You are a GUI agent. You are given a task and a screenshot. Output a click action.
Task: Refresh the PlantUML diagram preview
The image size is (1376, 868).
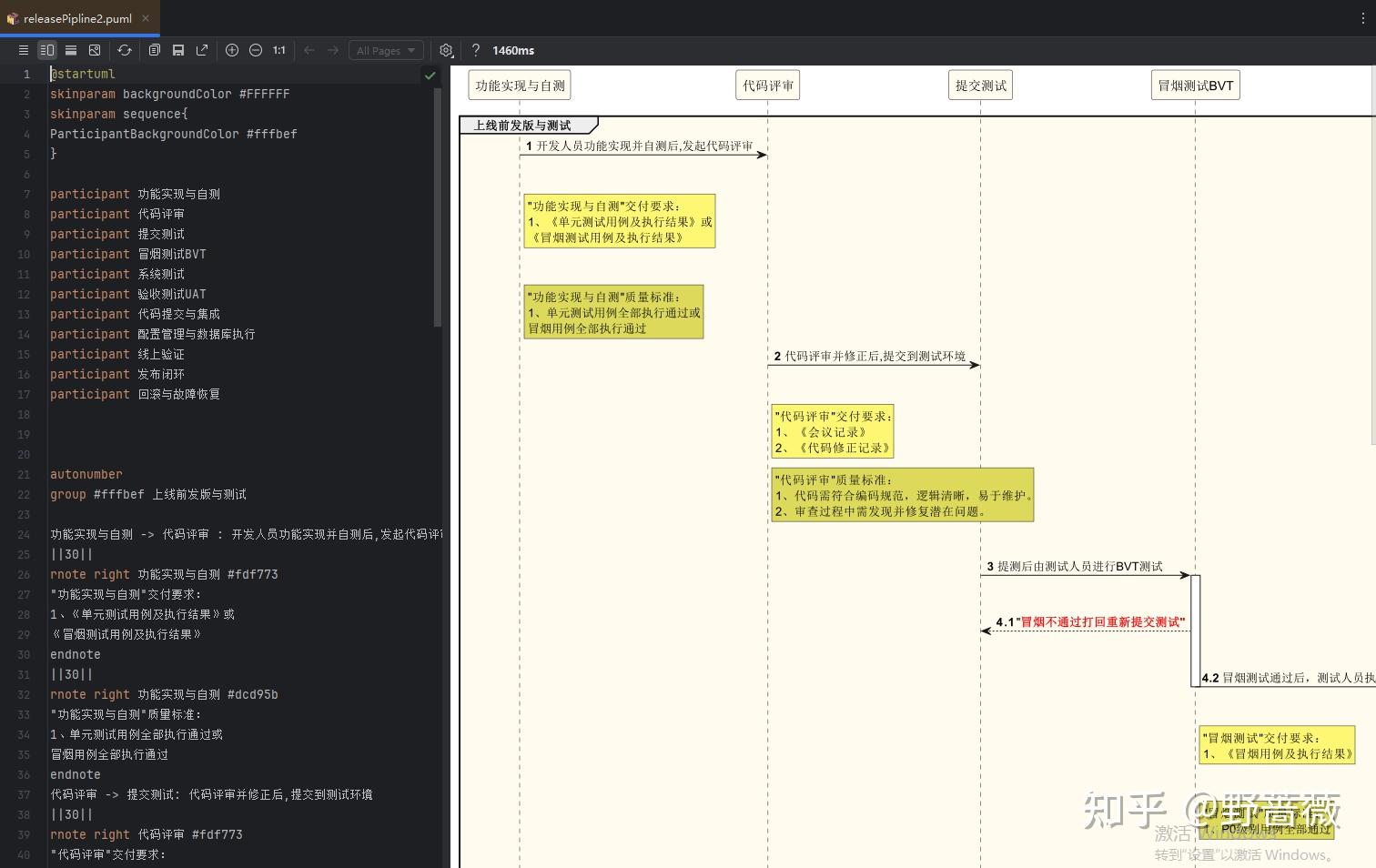[x=125, y=50]
